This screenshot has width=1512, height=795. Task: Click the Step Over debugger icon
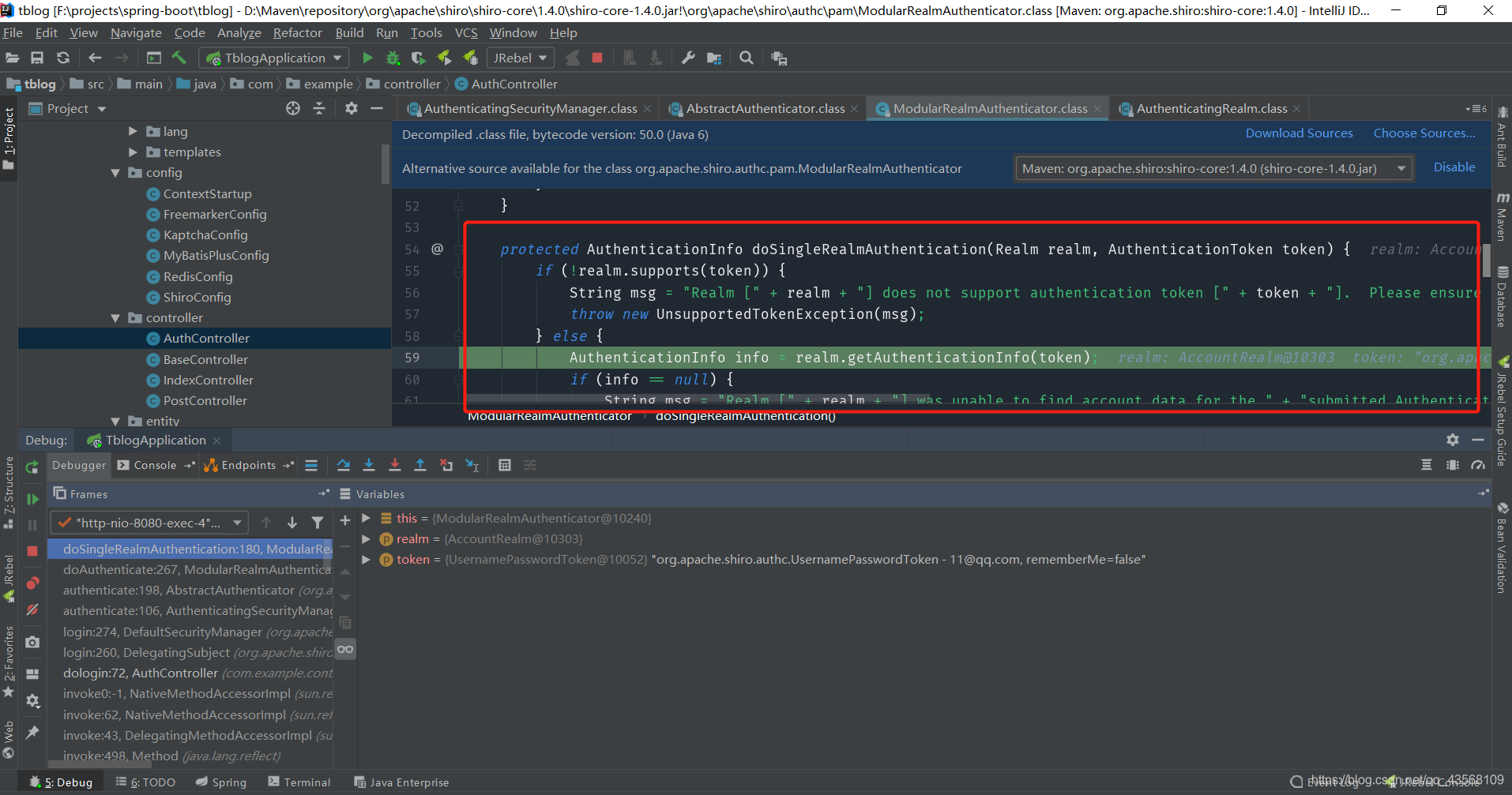(x=344, y=465)
